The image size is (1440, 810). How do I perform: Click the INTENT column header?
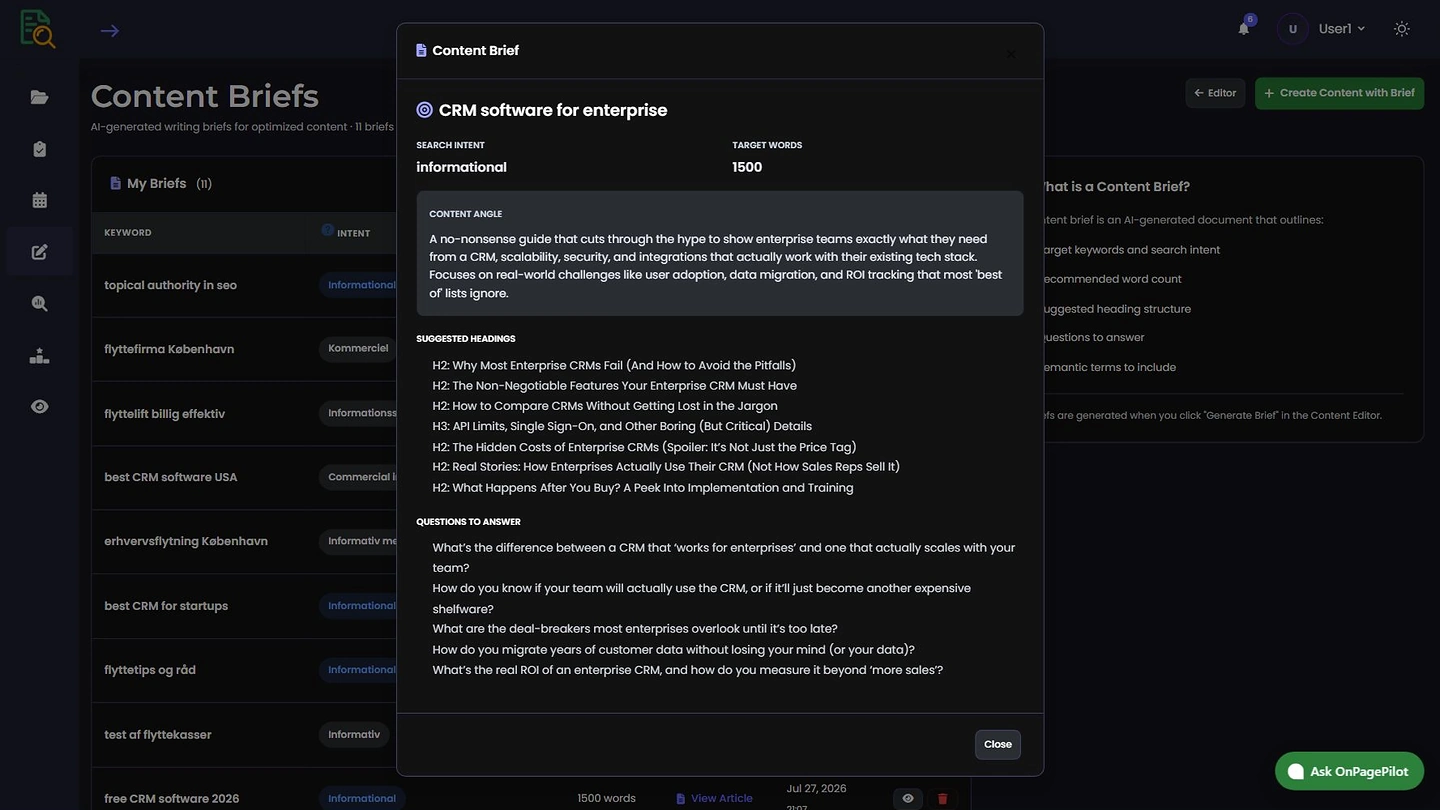point(353,233)
